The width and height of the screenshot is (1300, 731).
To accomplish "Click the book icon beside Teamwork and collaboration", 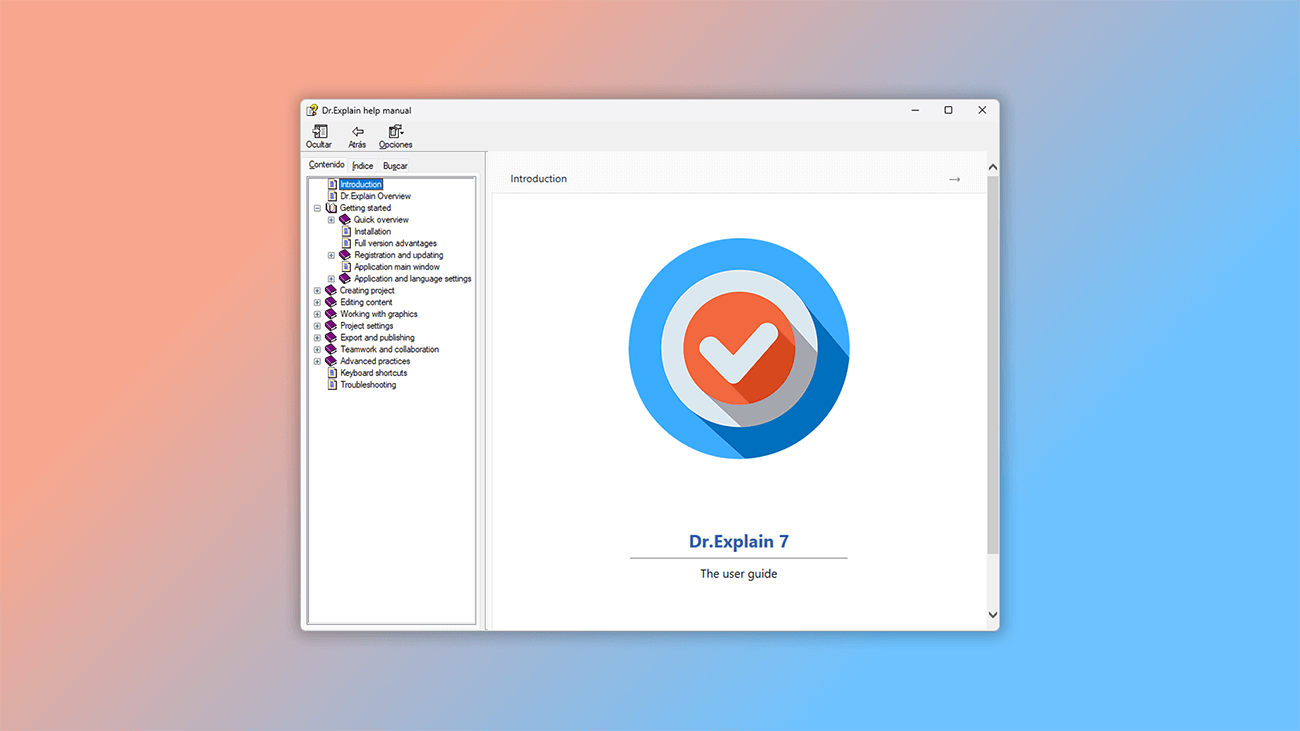I will coord(331,350).
